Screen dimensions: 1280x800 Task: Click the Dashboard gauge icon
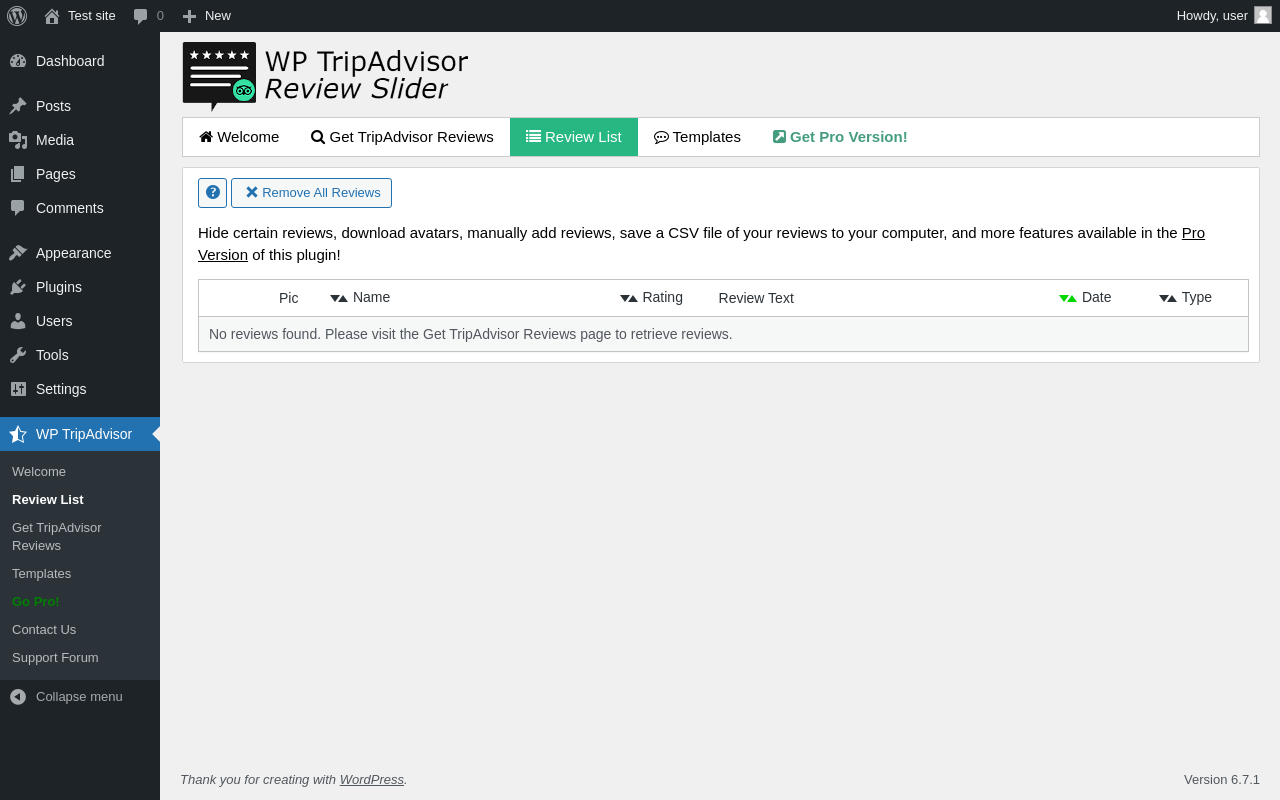coord(18,61)
